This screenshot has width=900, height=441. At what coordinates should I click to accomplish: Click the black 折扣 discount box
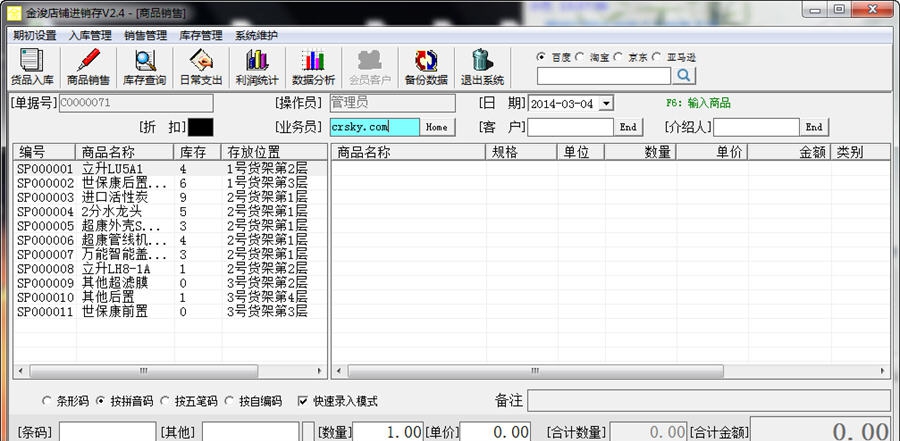point(201,127)
